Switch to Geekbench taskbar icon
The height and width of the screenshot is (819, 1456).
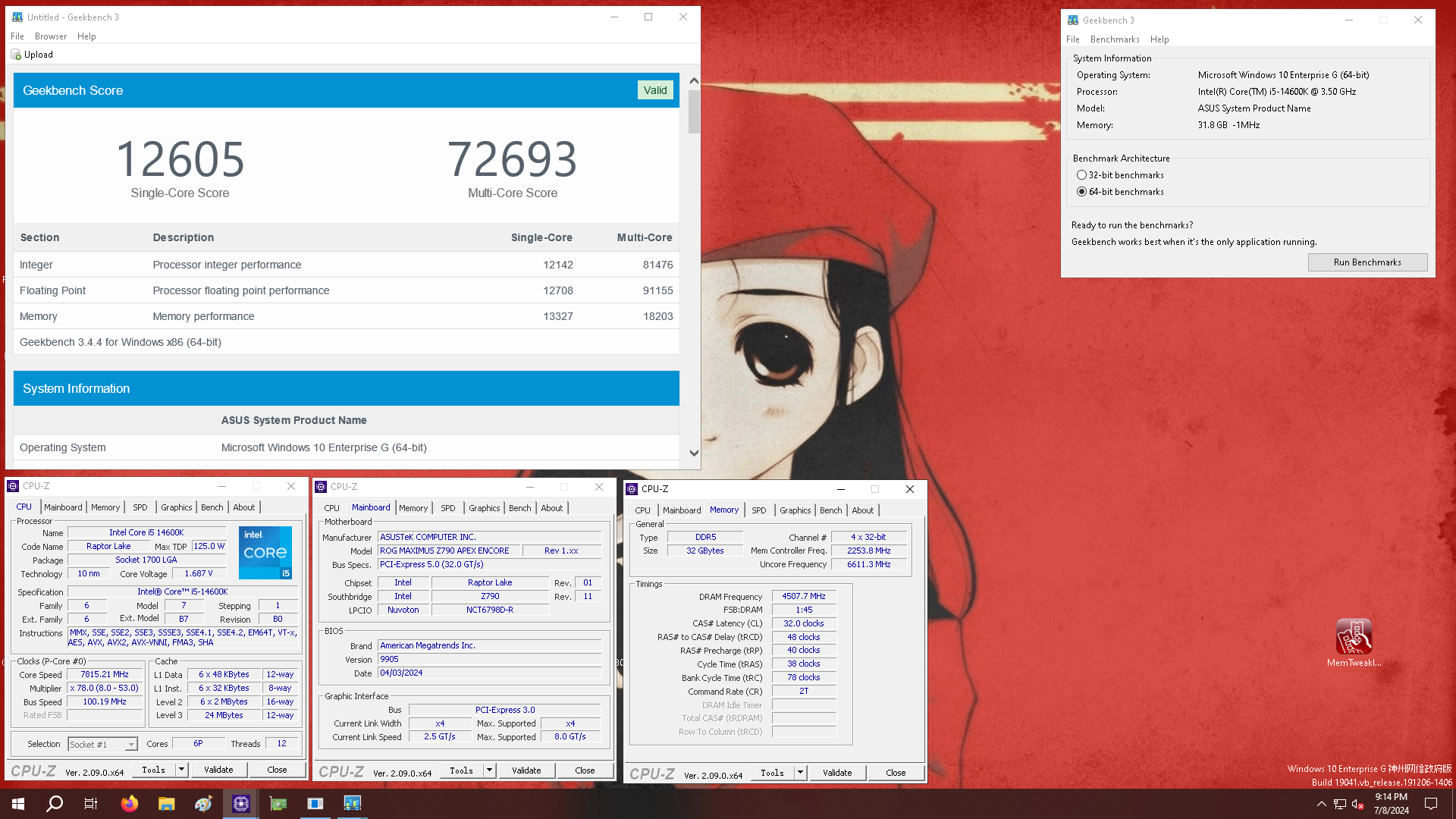[x=353, y=804]
